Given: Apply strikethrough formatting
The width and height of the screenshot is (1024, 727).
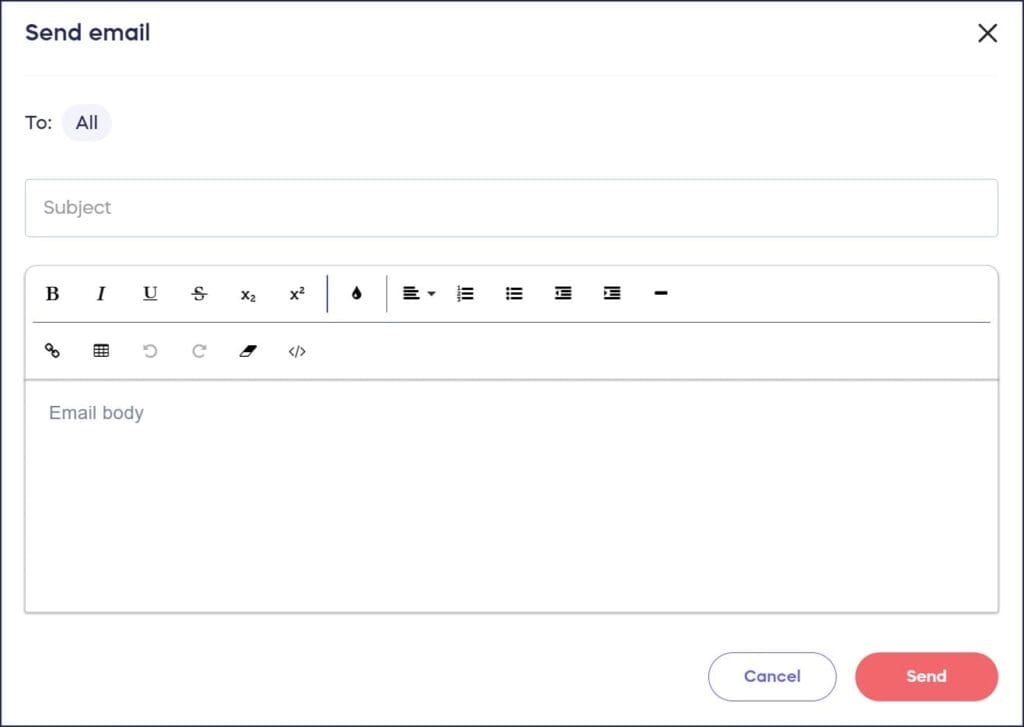Looking at the screenshot, I should (x=199, y=293).
